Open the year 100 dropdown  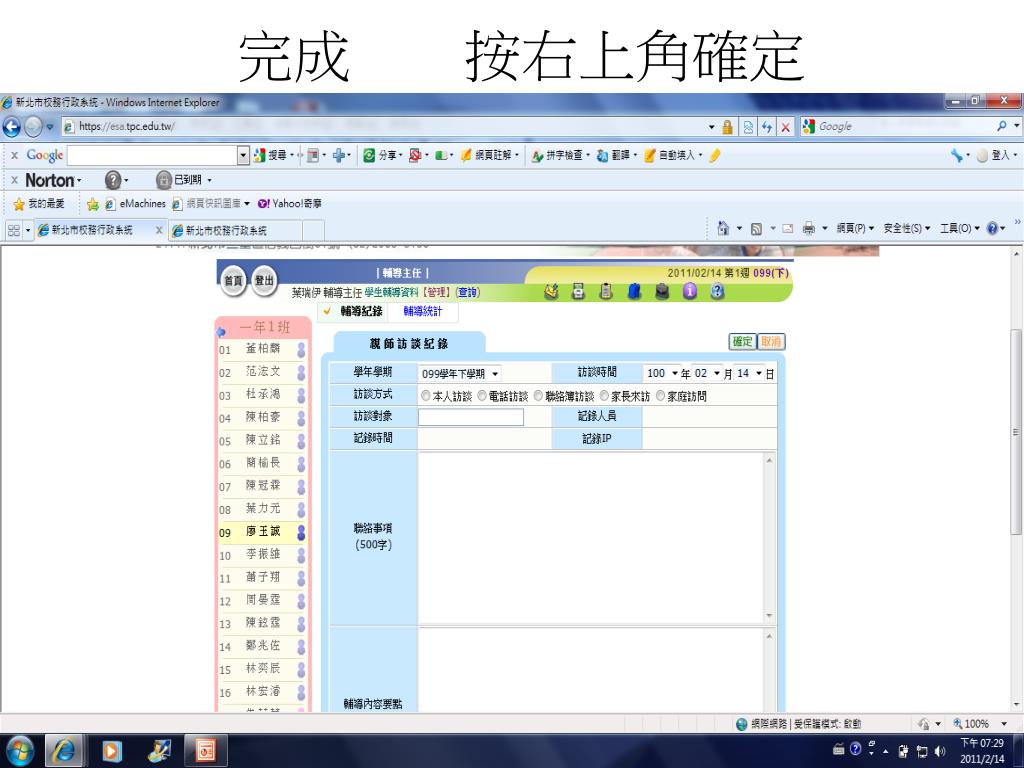[661, 373]
